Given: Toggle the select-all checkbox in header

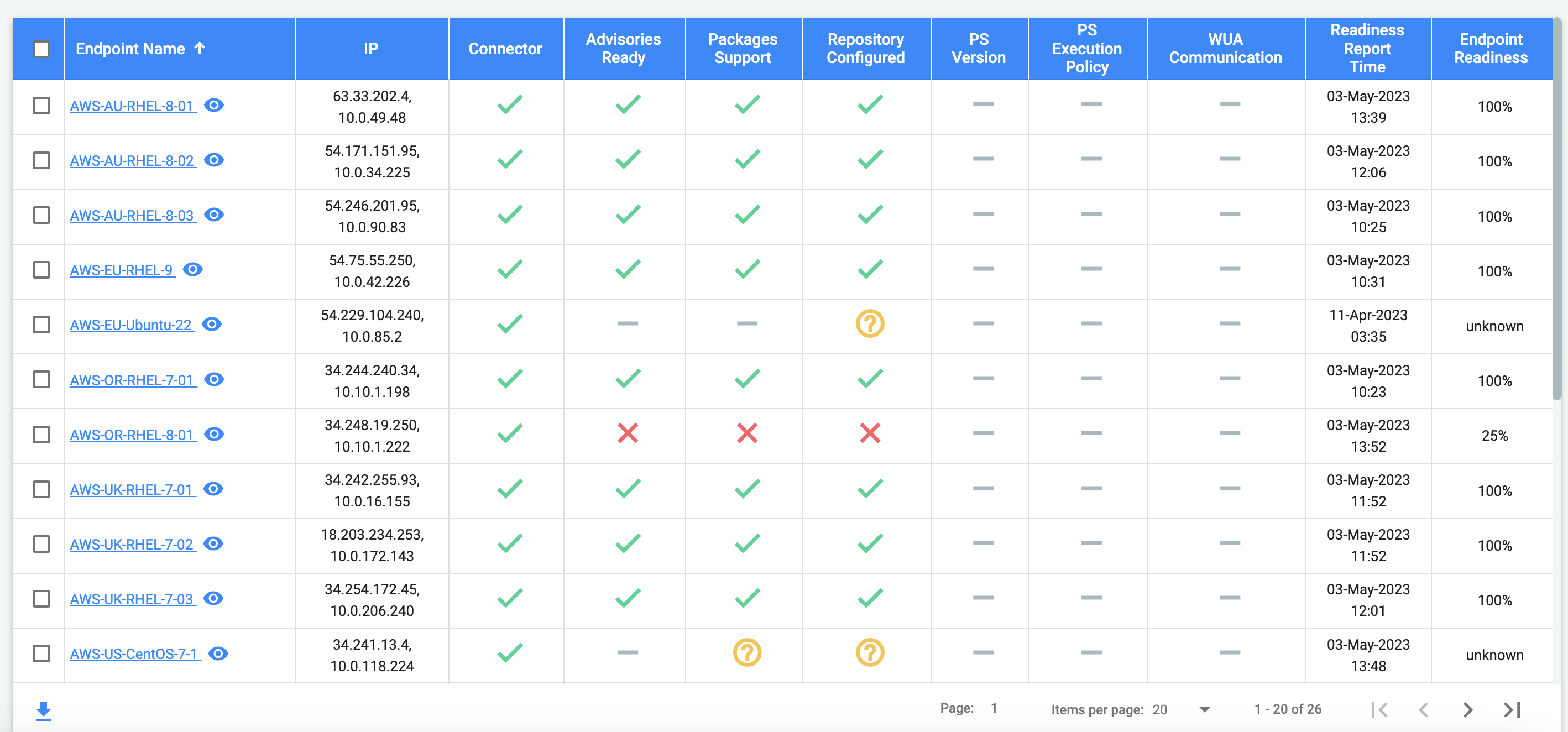Looking at the screenshot, I should click(40, 49).
